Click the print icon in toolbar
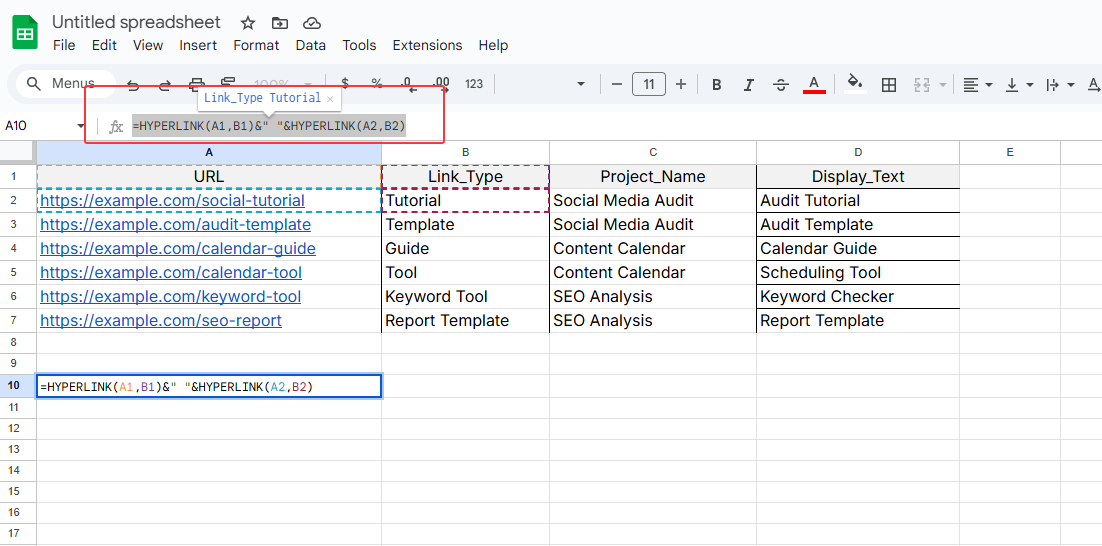 [x=197, y=85]
